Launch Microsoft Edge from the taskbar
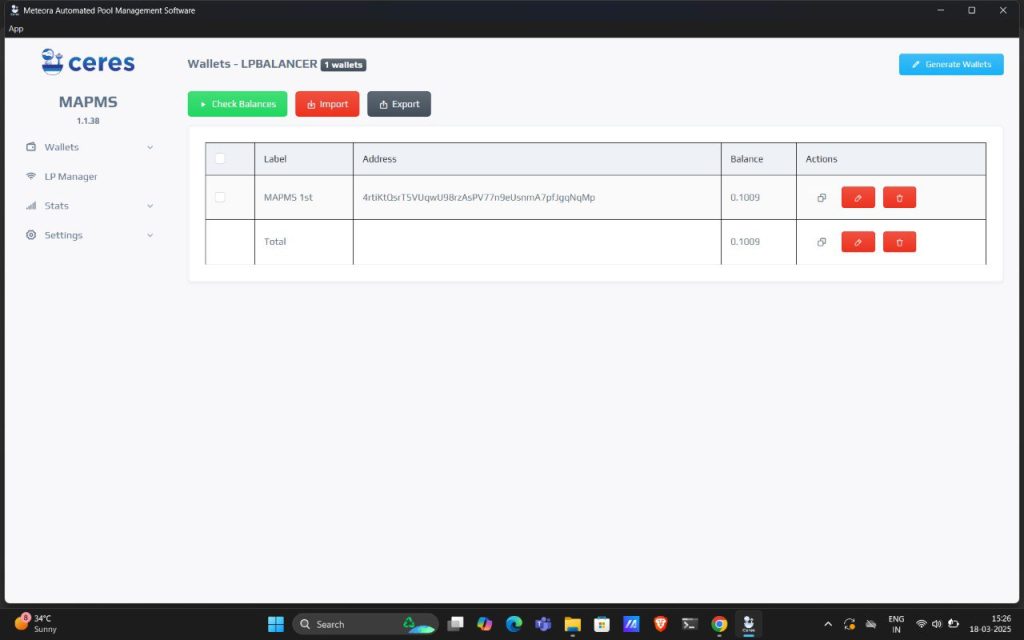1024x640 pixels. pyautogui.click(x=514, y=624)
